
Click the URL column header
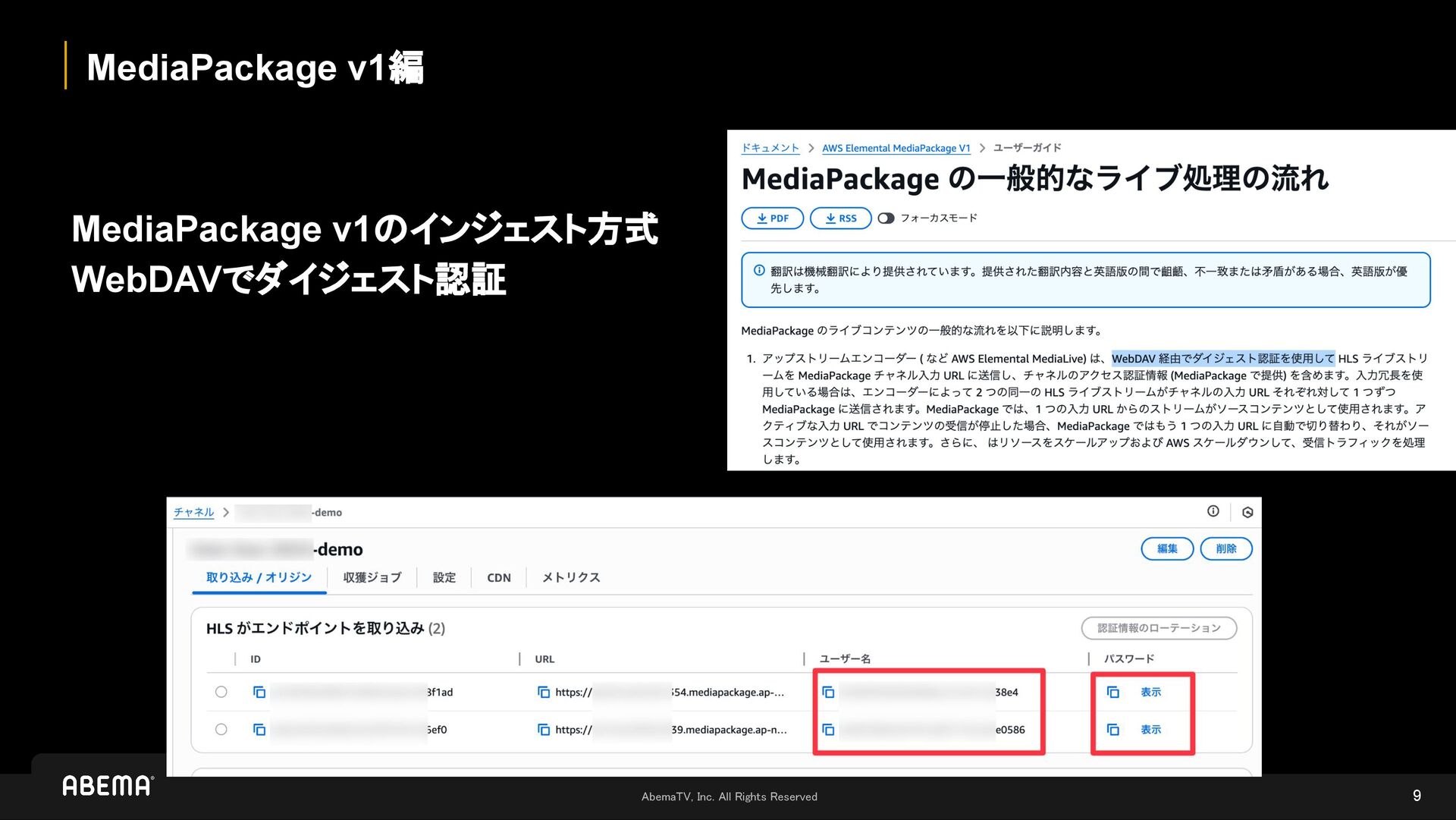[x=544, y=659]
